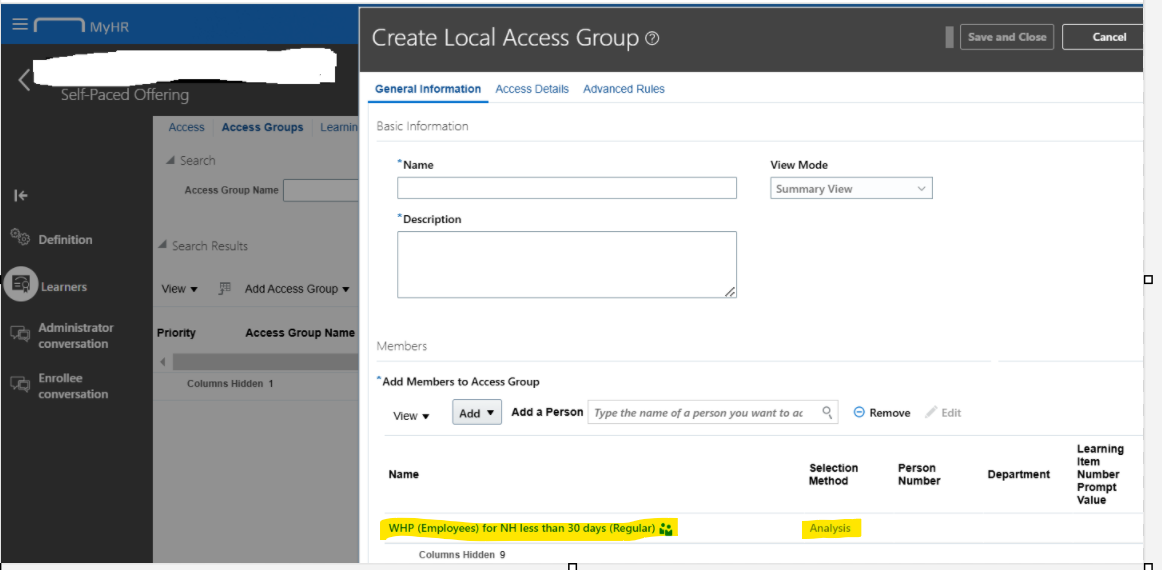1162x570 pixels.
Task: Open the search results View menu
Action: click(179, 288)
